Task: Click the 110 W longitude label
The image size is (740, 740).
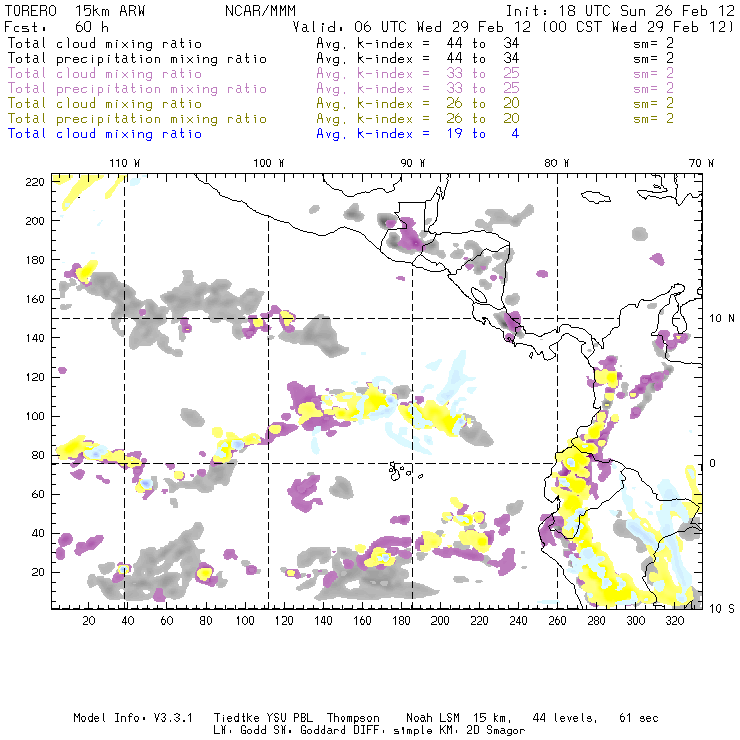Action: click(124, 163)
